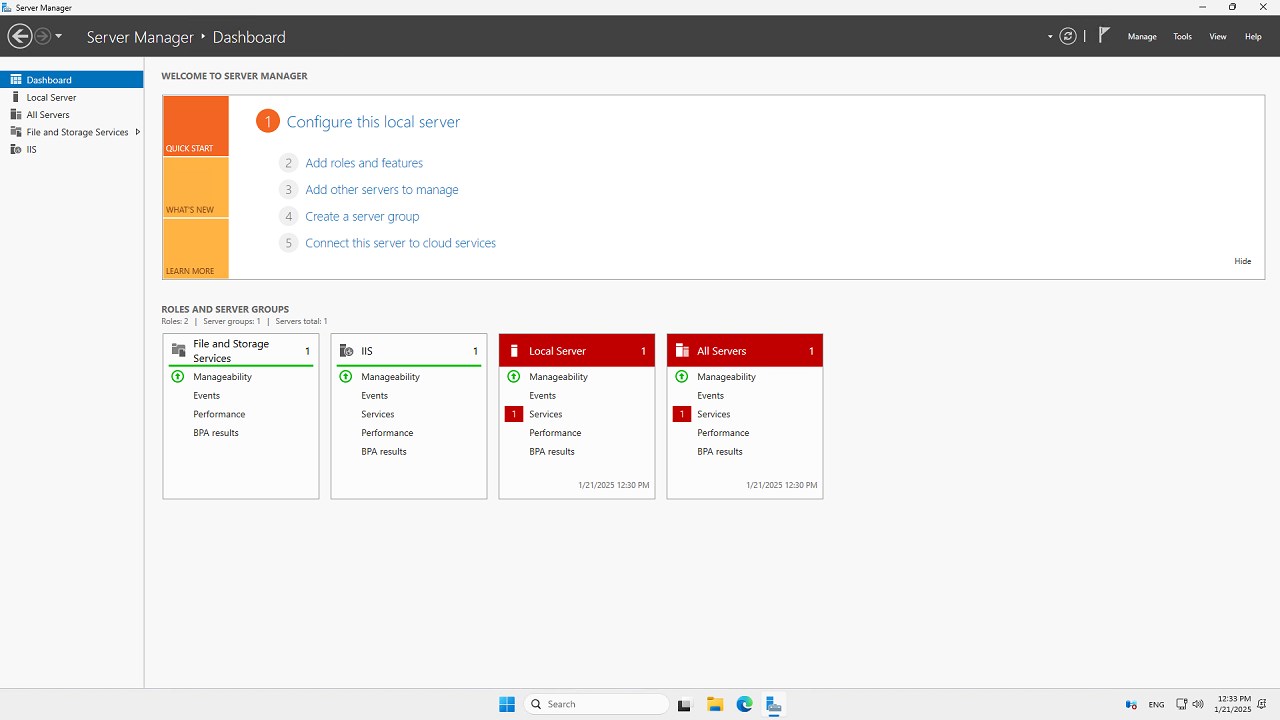Open the Tools menu
The image size is (1280, 720).
1182,36
